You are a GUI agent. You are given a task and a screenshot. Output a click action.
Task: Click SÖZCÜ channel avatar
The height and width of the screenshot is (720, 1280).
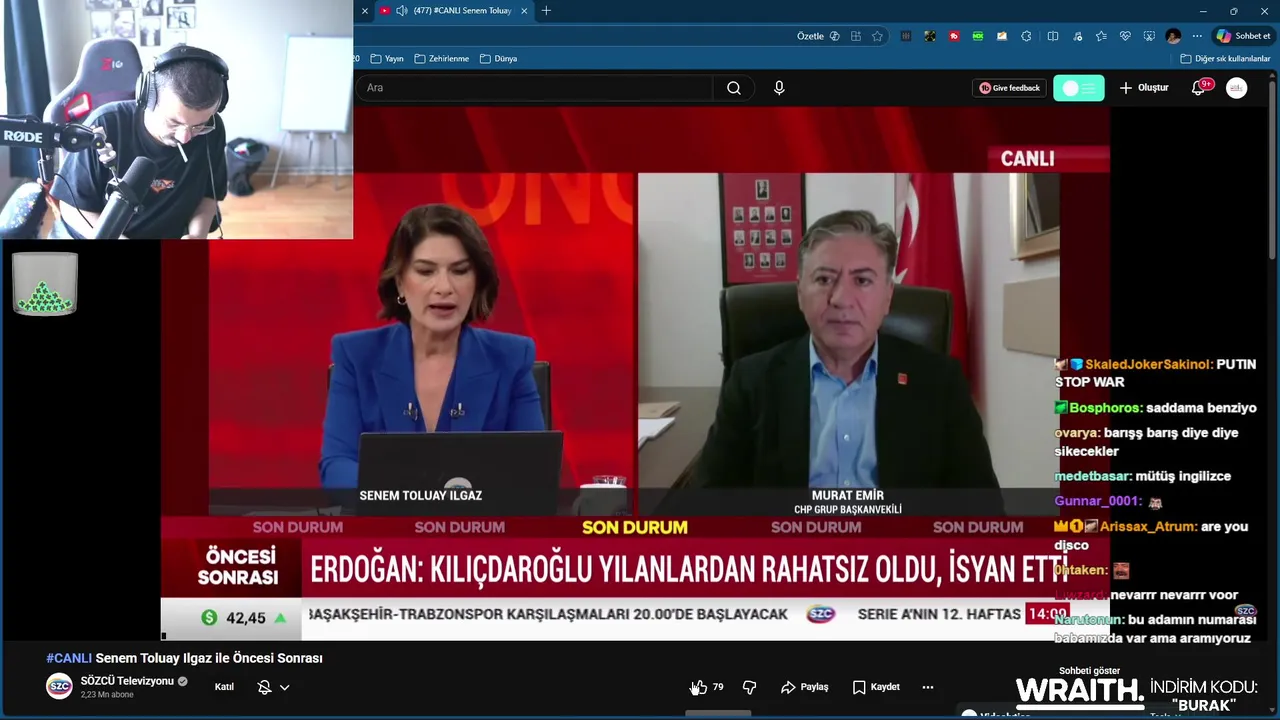pos(60,686)
